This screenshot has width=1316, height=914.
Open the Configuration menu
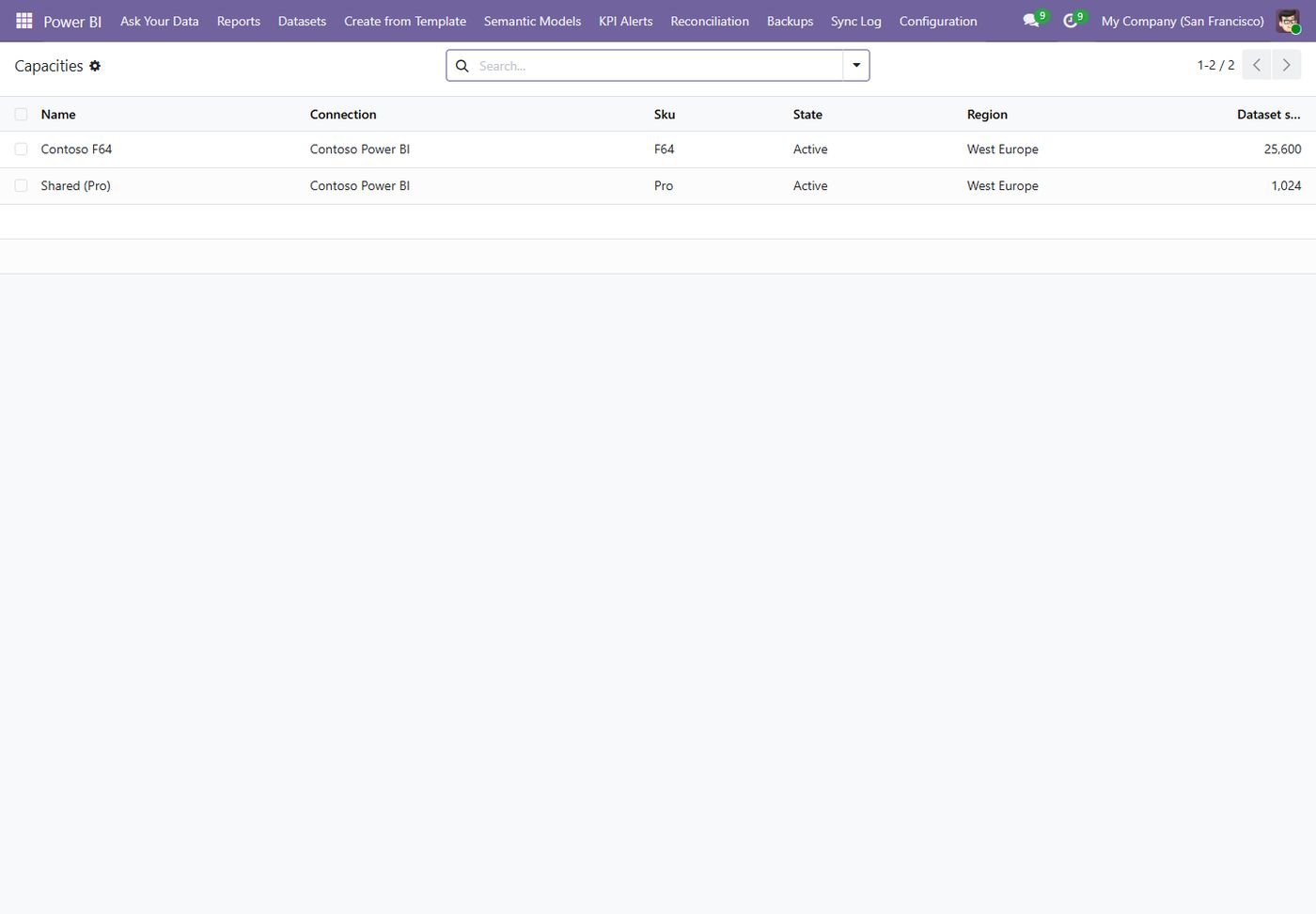pyautogui.click(x=938, y=21)
